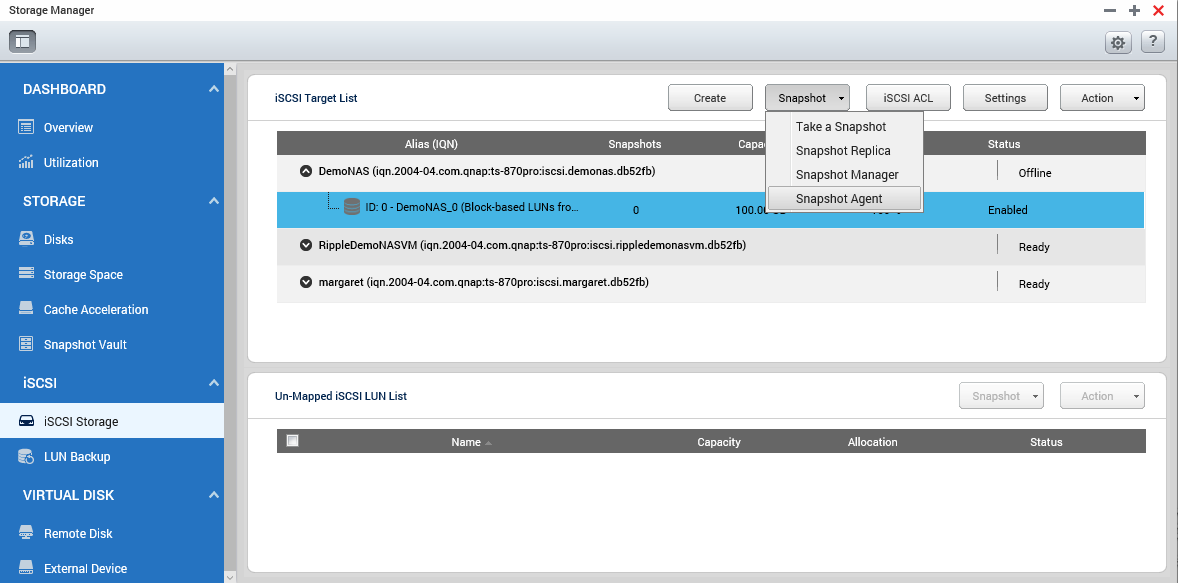
Task: Click the Utilization chart icon
Action: point(26,162)
